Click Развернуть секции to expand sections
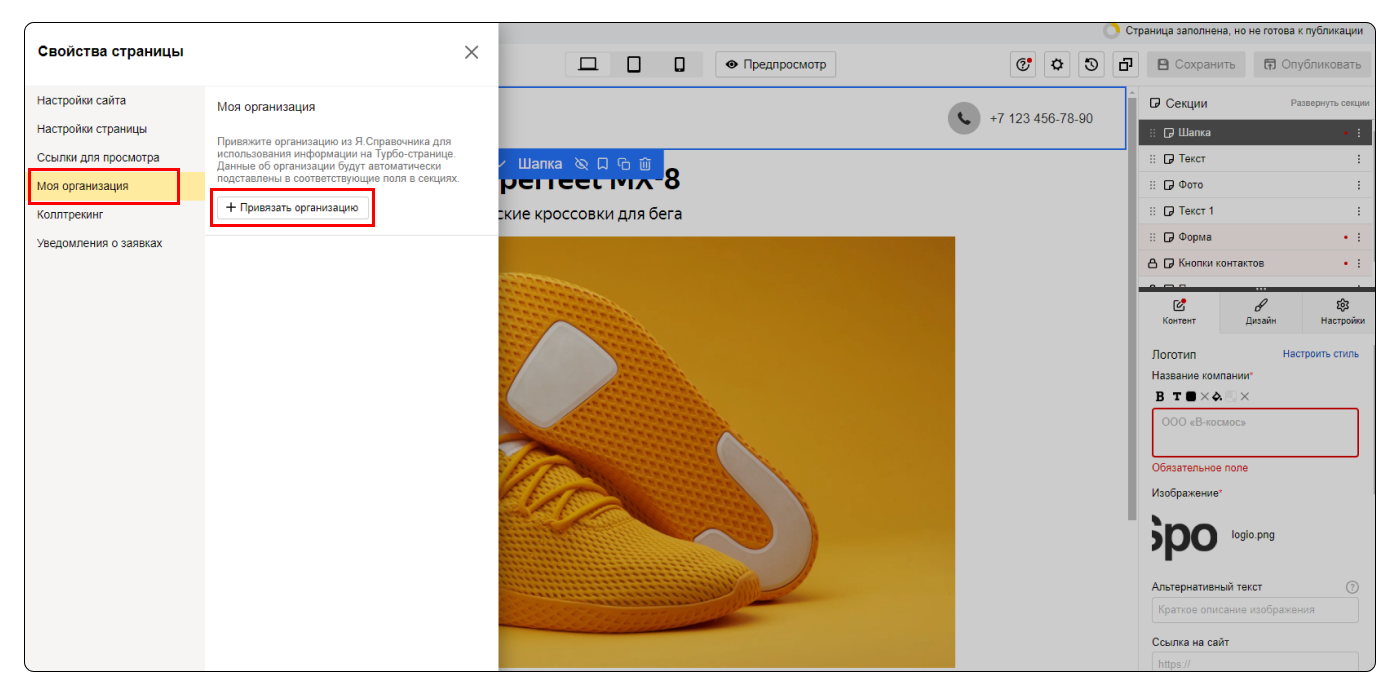The width and height of the screenshot is (1400, 694). click(1329, 103)
